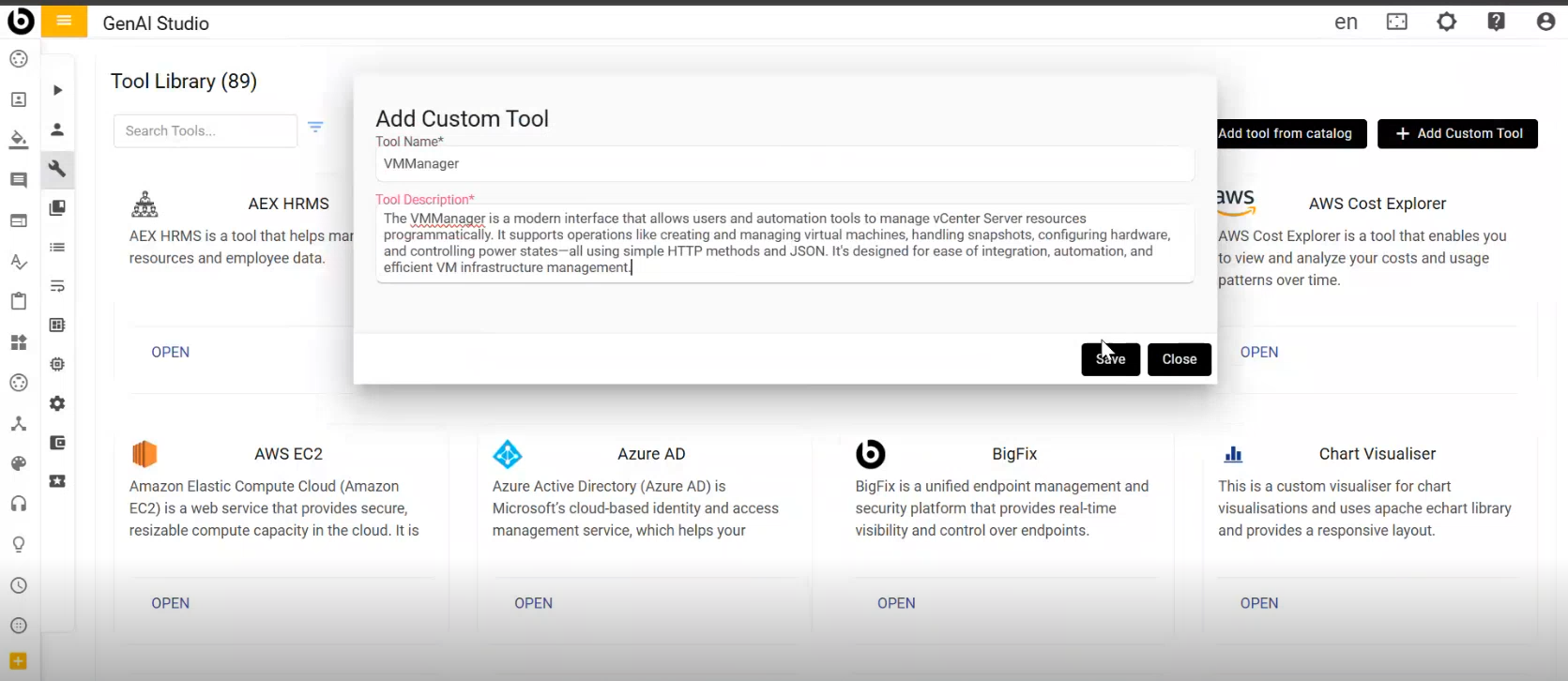Click the 'GenAI Studio' title text
The image size is (1568, 681).
[156, 23]
